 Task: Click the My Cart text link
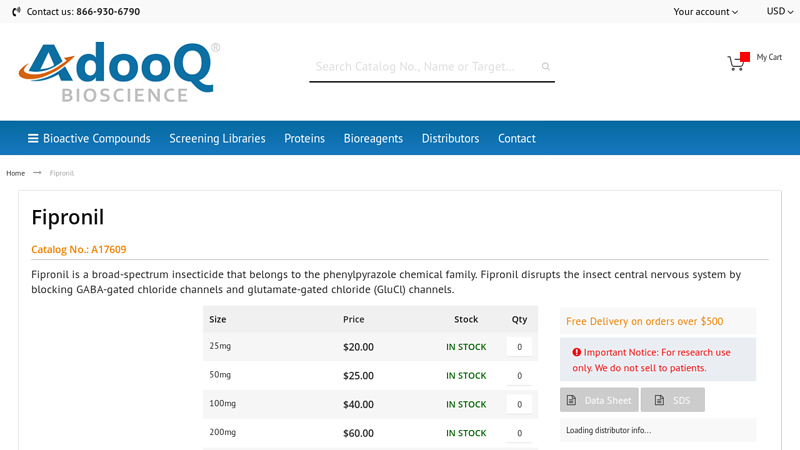(x=769, y=57)
